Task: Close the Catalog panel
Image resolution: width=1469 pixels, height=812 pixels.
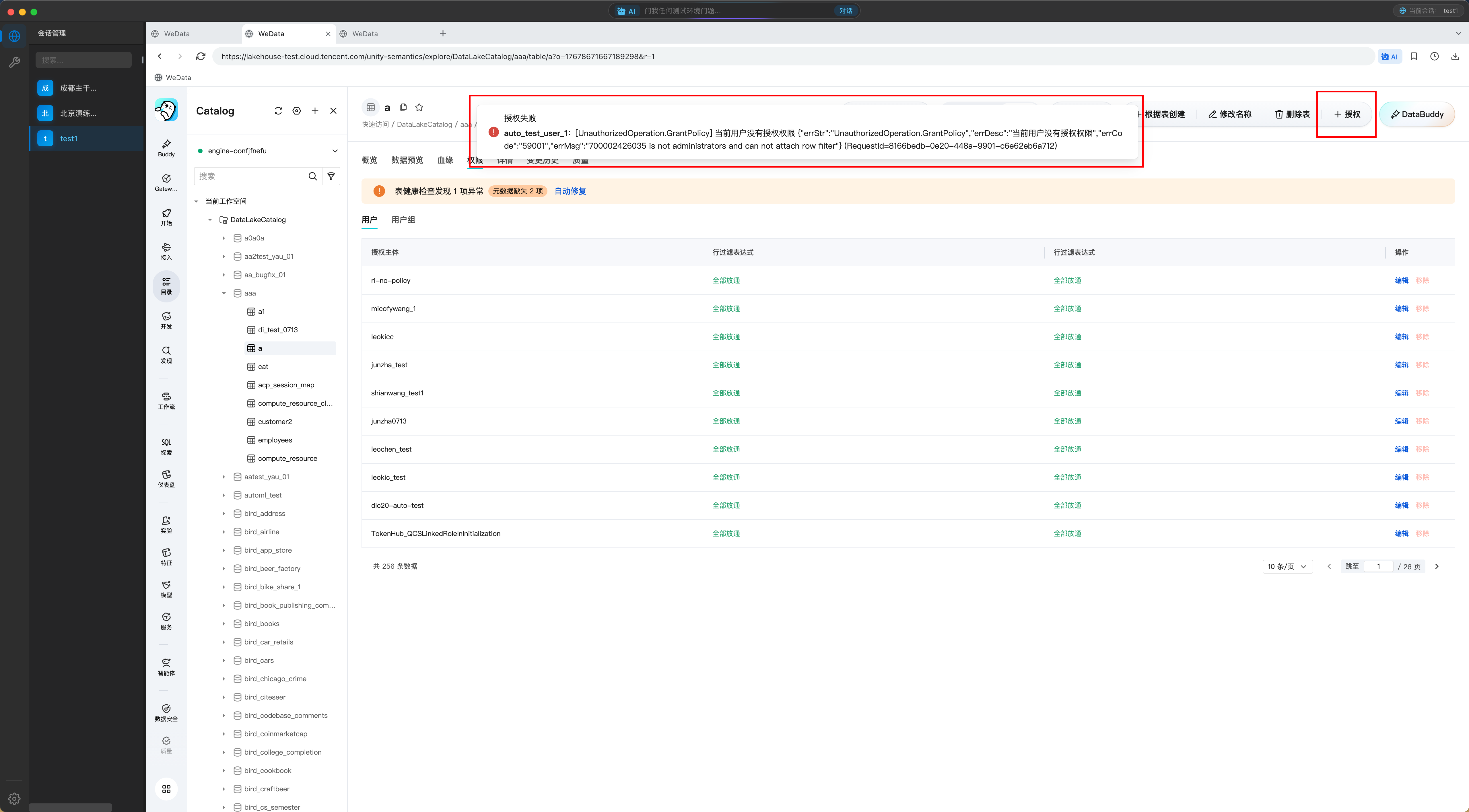Action: pyautogui.click(x=334, y=111)
